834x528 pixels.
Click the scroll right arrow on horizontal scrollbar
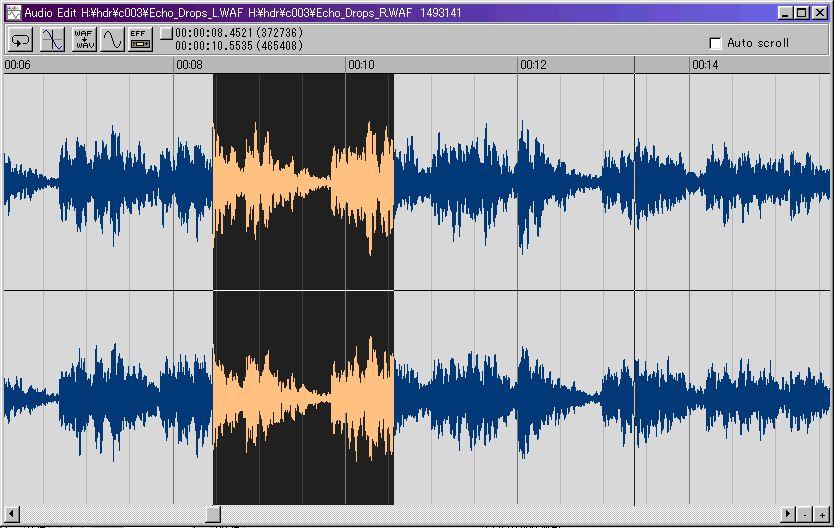click(x=788, y=514)
